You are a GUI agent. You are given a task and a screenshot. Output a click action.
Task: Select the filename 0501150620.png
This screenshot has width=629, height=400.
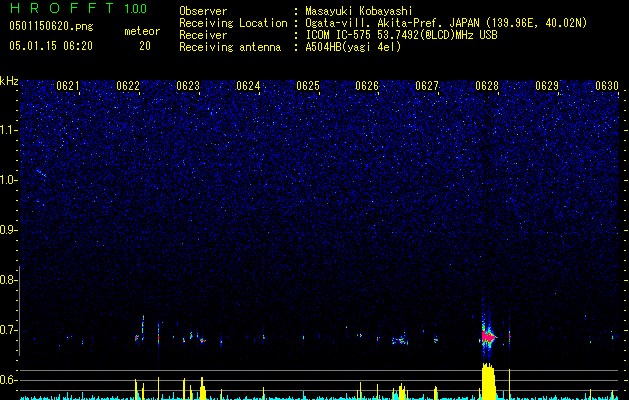[51, 26]
